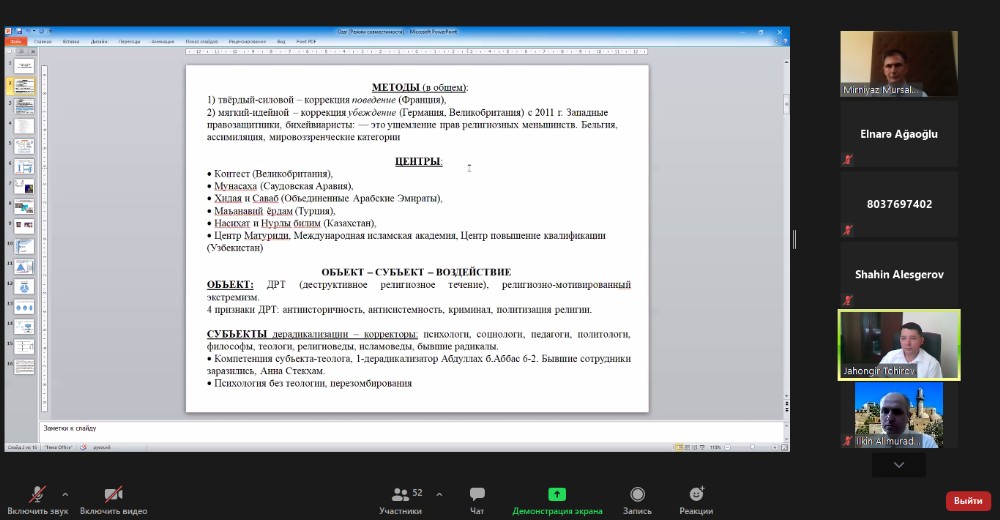Click the PowerPoint help question icon
Image resolution: width=1000 pixels, height=520 pixels.
click(x=785, y=41)
